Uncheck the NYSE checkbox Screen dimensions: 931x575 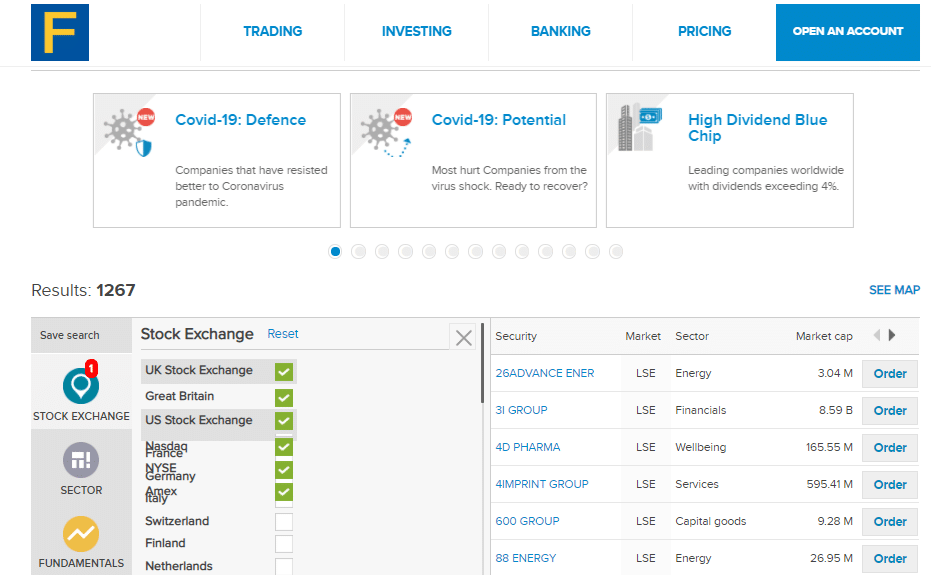pos(284,470)
